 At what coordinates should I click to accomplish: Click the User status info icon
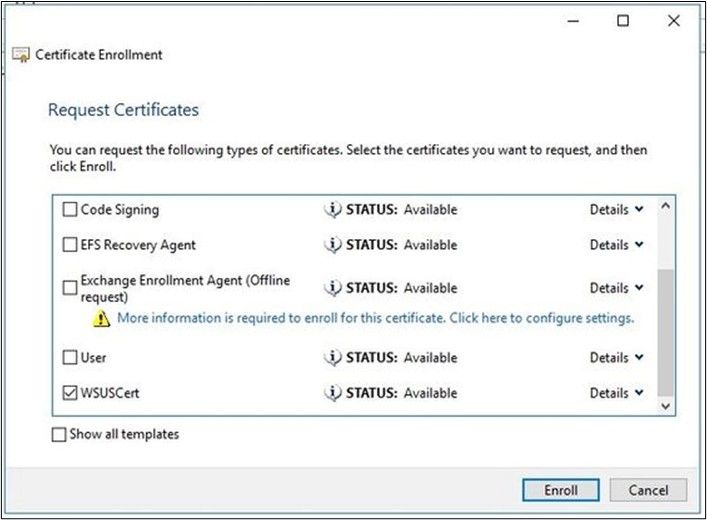333,358
